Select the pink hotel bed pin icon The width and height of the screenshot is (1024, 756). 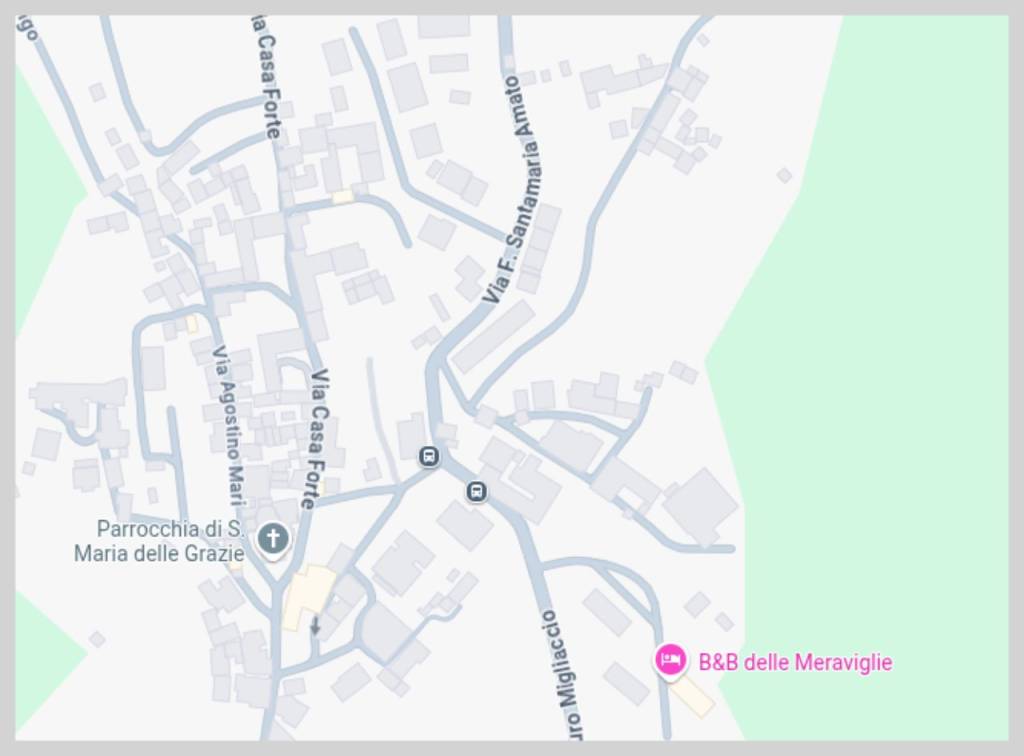(670, 661)
